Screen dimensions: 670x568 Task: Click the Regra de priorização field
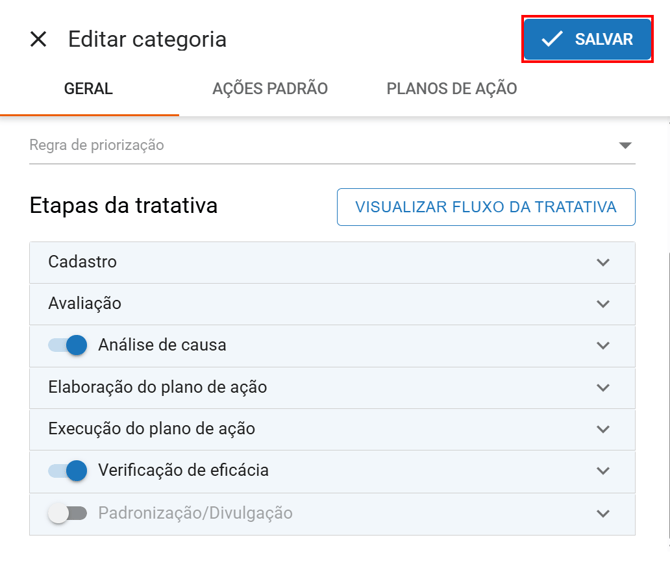[300, 145]
